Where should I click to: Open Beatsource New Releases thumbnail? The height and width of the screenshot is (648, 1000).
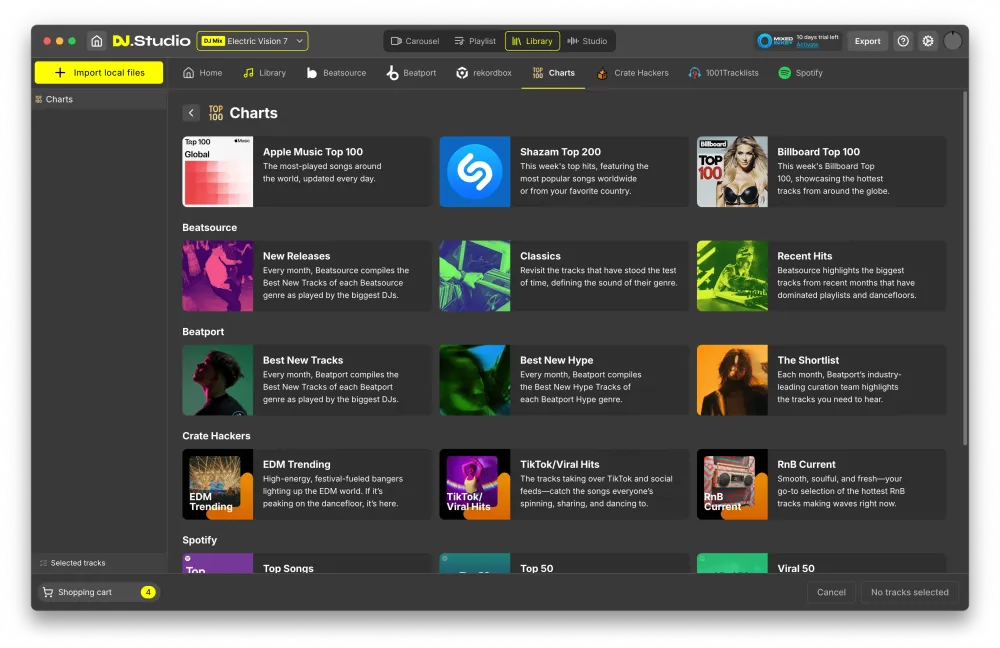(x=217, y=276)
